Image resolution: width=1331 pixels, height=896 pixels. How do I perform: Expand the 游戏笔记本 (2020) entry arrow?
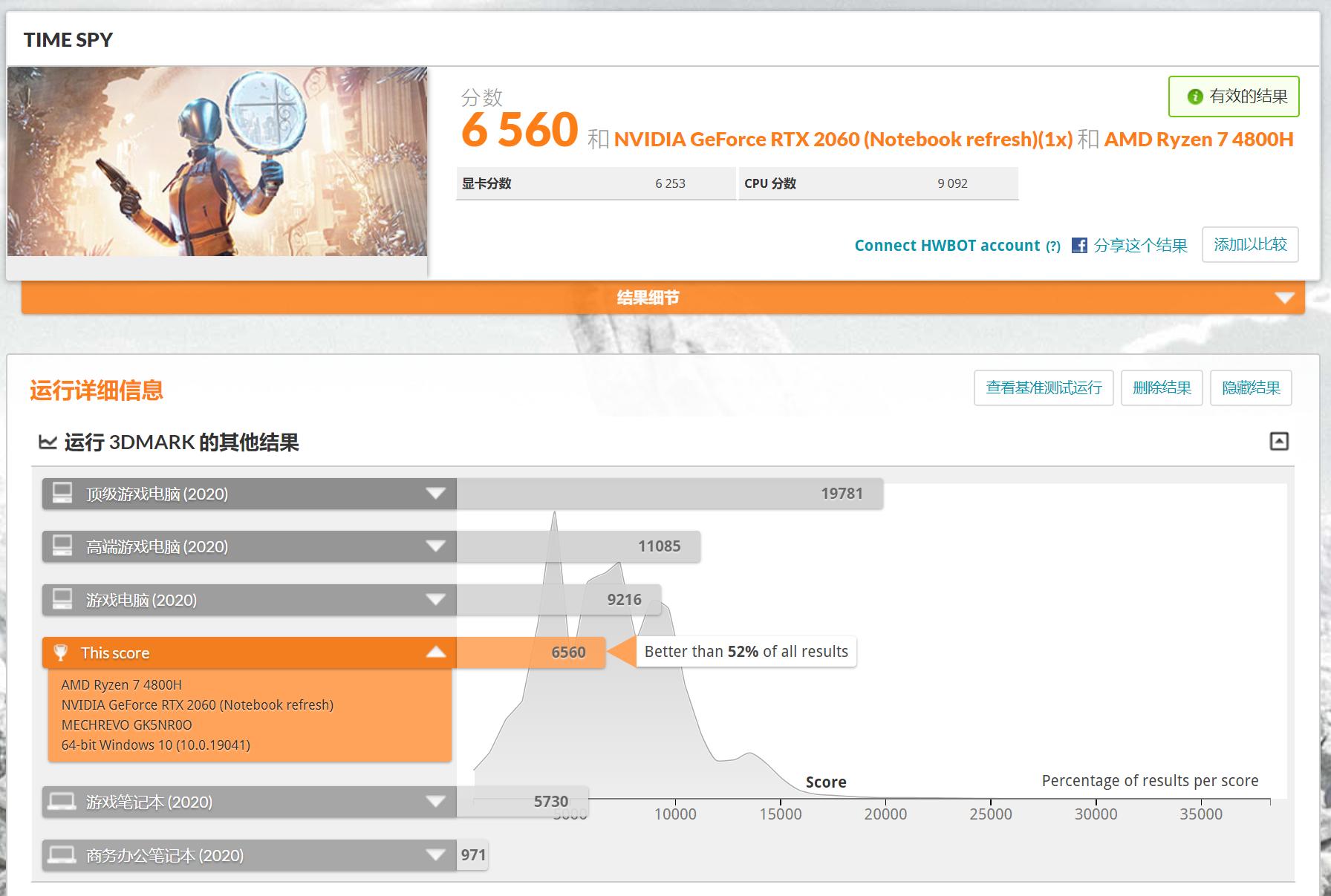pyautogui.click(x=436, y=802)
